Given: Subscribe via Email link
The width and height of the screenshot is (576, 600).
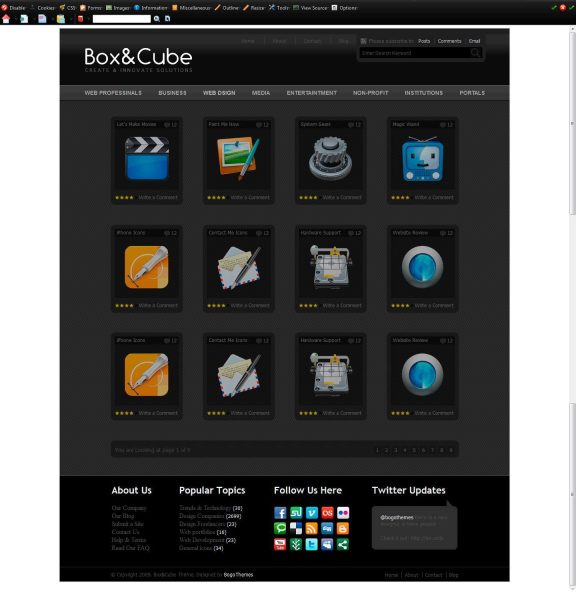Looking at the screenshot, I should pyautogui.click(x=474, y=41).
